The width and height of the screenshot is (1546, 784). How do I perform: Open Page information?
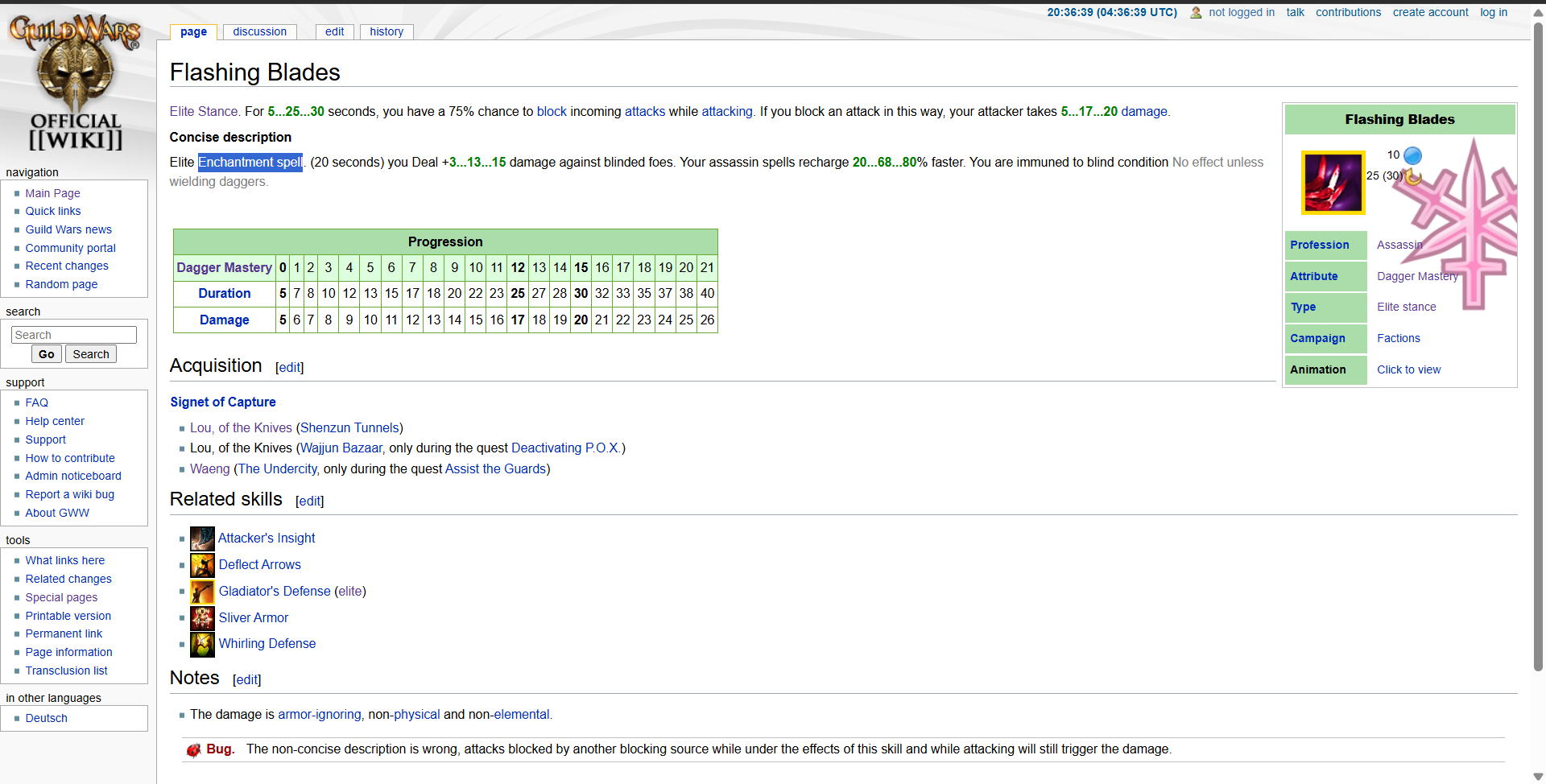coord(68,652)
